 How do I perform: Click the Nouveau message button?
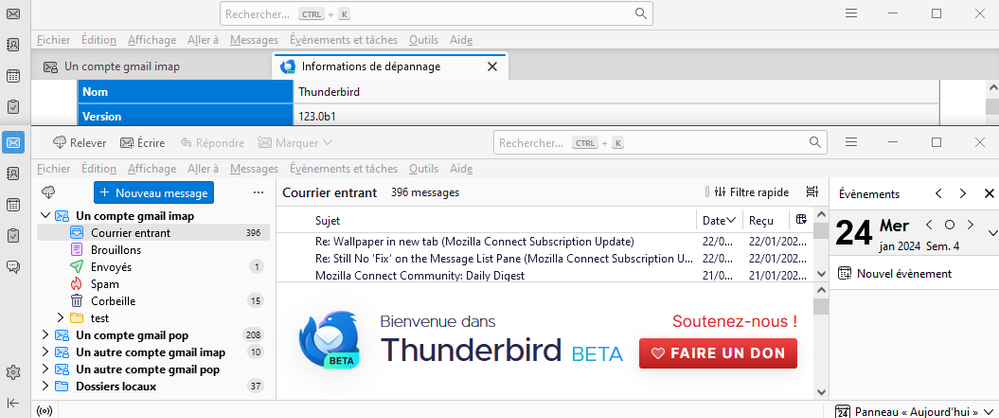154,192
